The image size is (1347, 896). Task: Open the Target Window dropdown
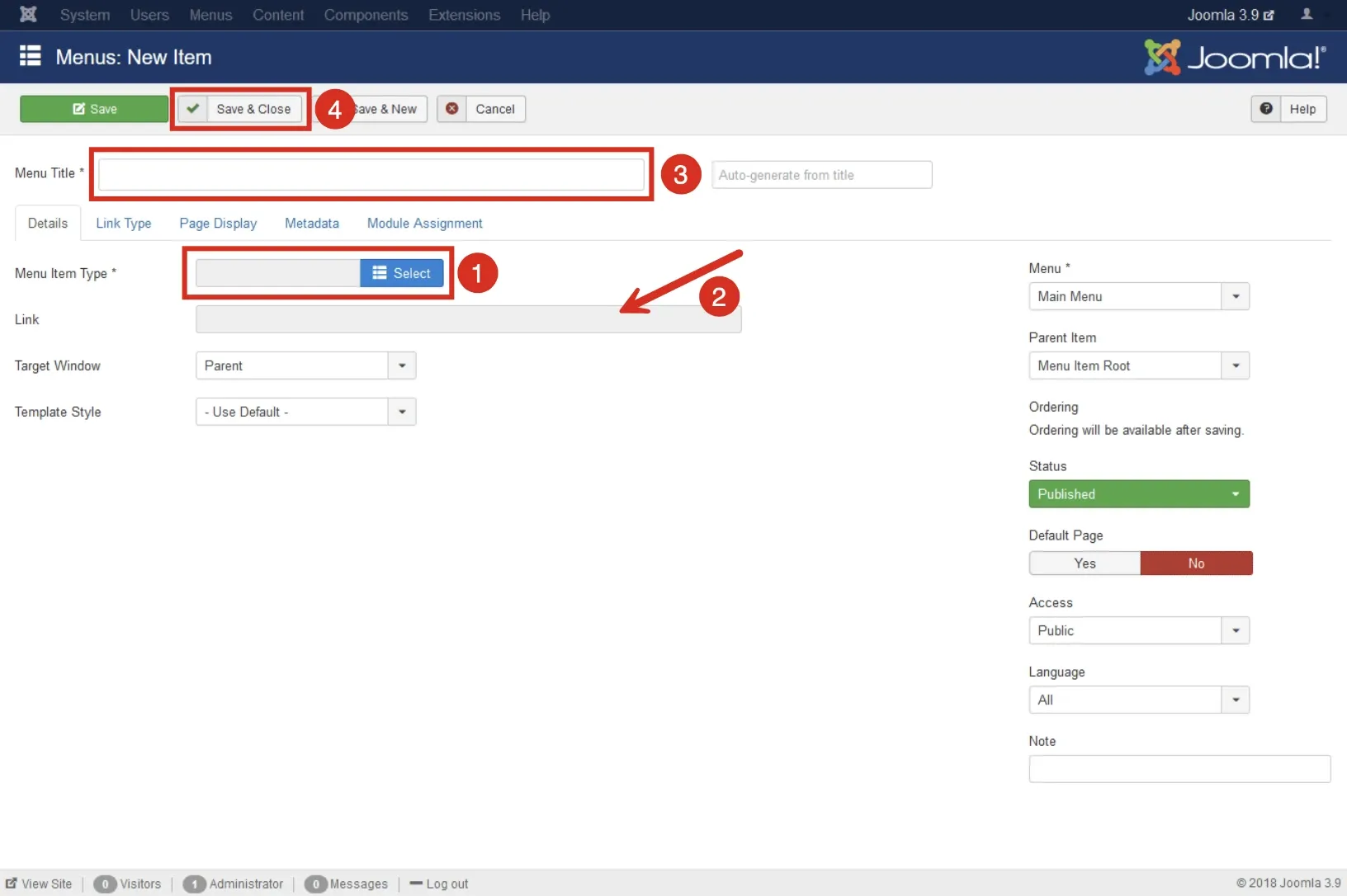point(305,365)
